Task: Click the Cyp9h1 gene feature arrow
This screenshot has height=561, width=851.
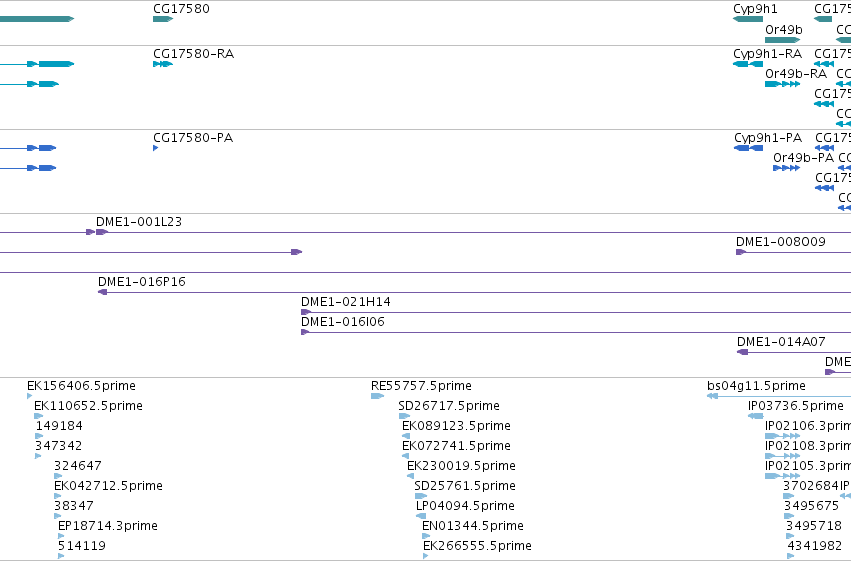Action: 748,19
